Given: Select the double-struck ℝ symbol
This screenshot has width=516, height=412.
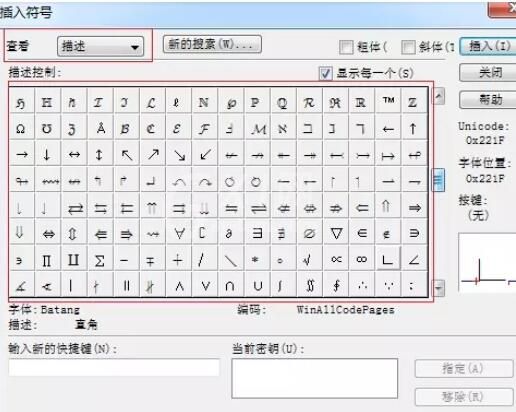Looking at the screenshot, I should [x=361, y=102].
